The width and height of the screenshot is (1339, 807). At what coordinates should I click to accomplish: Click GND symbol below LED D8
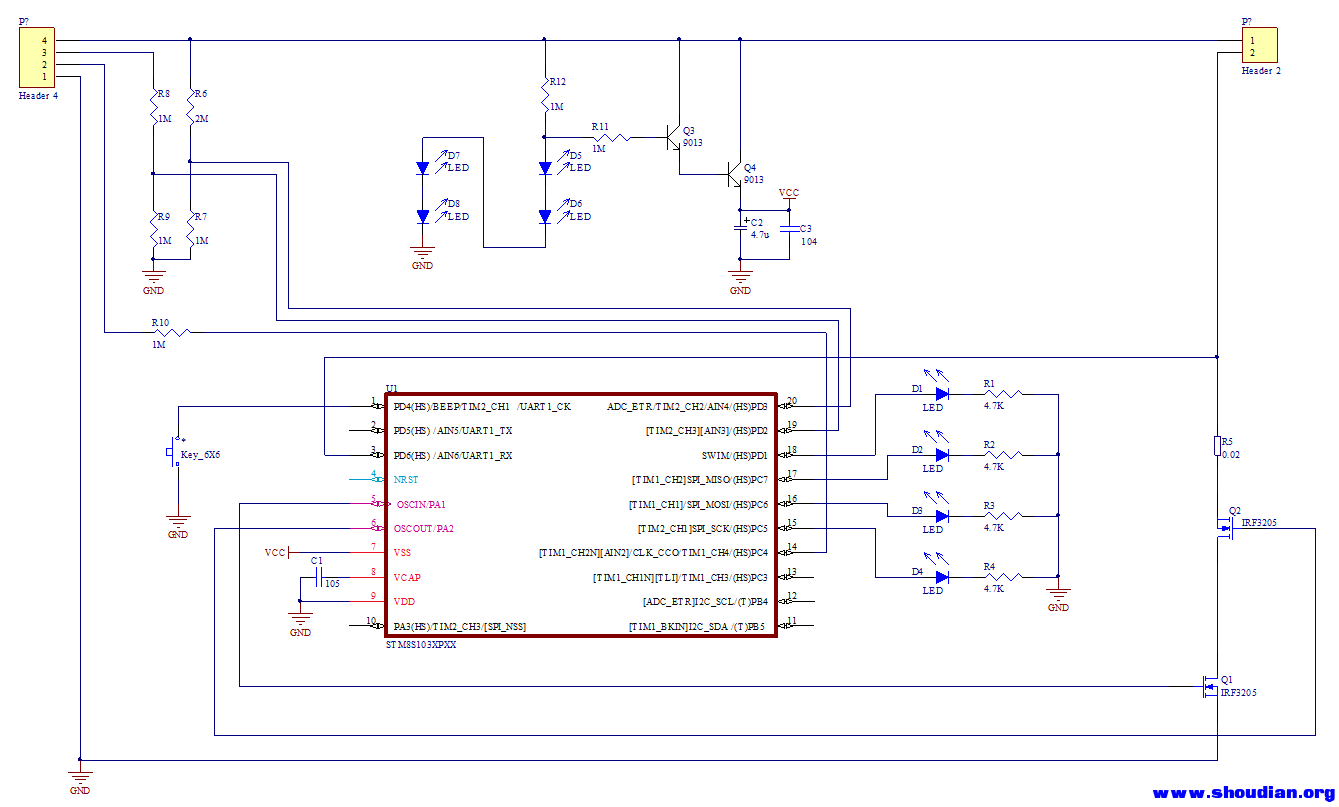coord(423,254)
